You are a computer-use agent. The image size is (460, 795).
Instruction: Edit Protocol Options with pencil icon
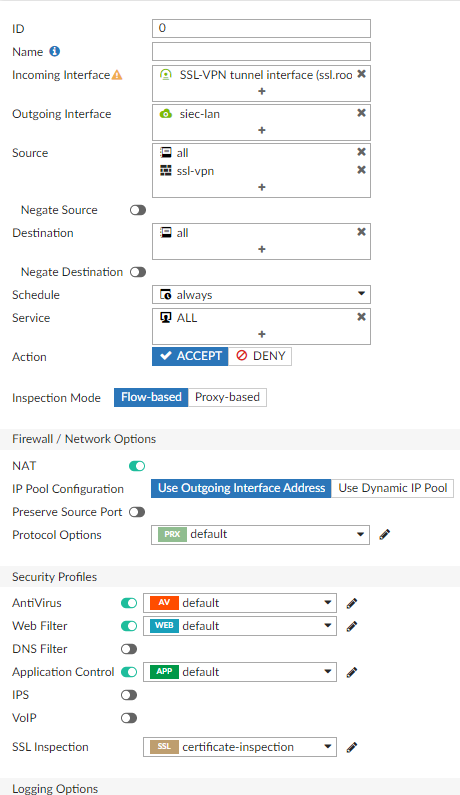pyautogui.click(x=384, y=534)
